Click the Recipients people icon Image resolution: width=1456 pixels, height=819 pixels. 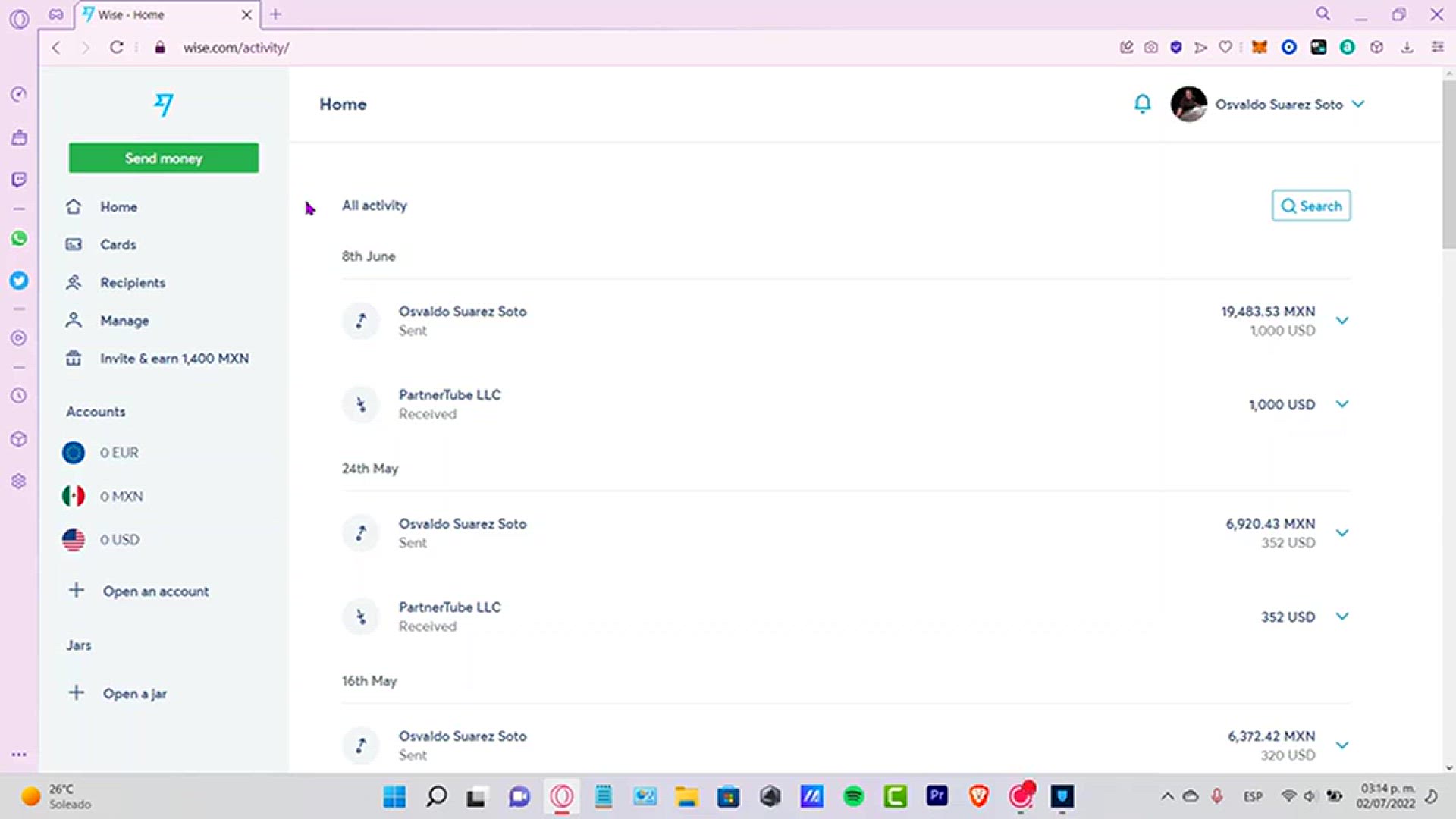click(x=74, y=282)
